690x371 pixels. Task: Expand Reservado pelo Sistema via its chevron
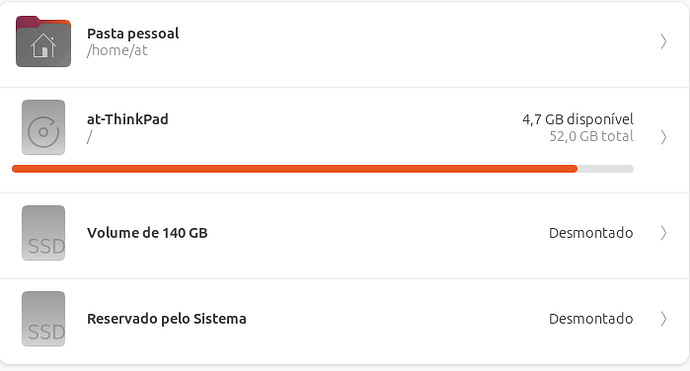pyautogui.click(x=663, y=319)
